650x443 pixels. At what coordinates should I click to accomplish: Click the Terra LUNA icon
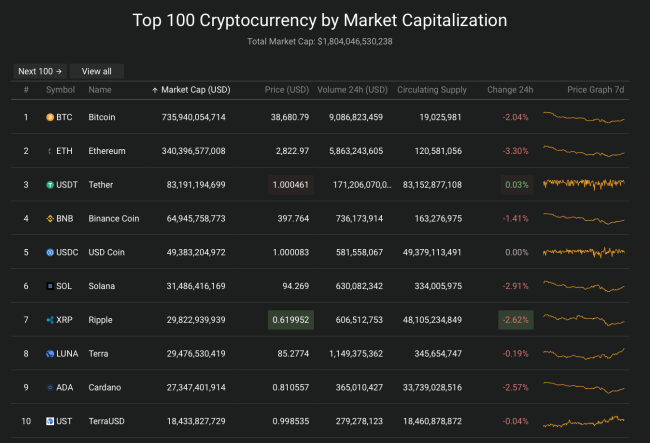[50, 354]
